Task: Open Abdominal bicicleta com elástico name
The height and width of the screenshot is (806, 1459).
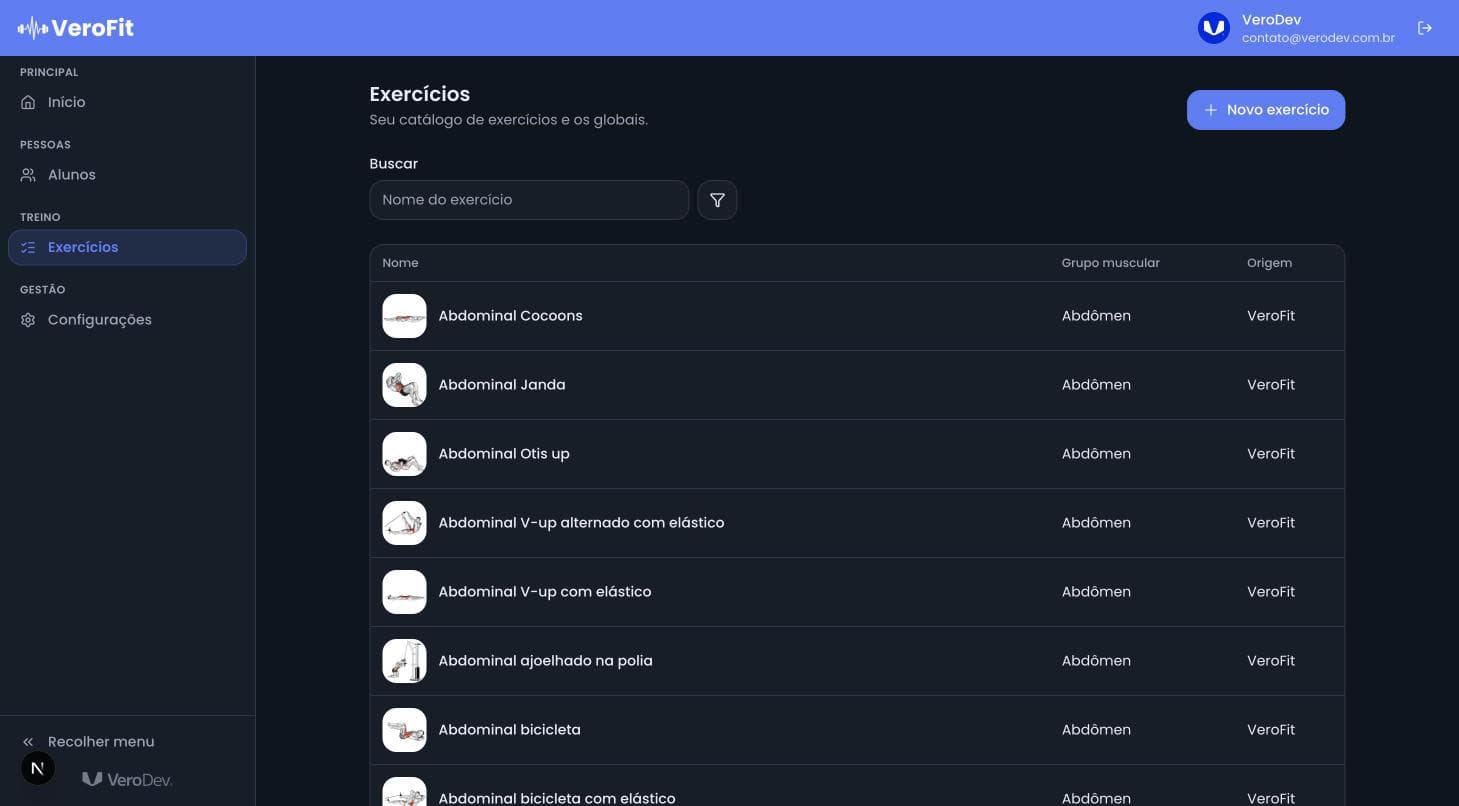Action: click(557, 798)
